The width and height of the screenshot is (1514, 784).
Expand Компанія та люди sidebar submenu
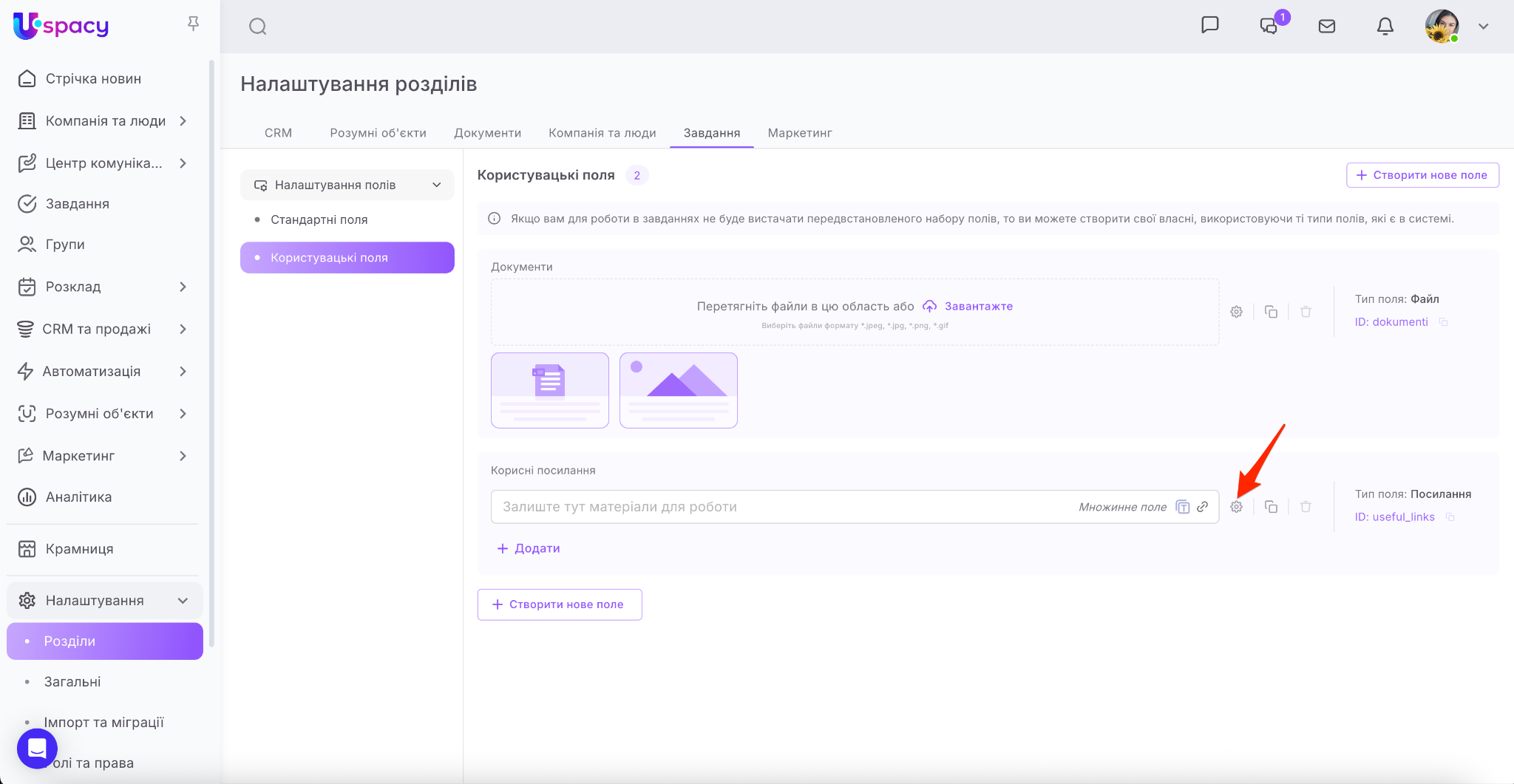pyautogui.click(x=183, y=121)
